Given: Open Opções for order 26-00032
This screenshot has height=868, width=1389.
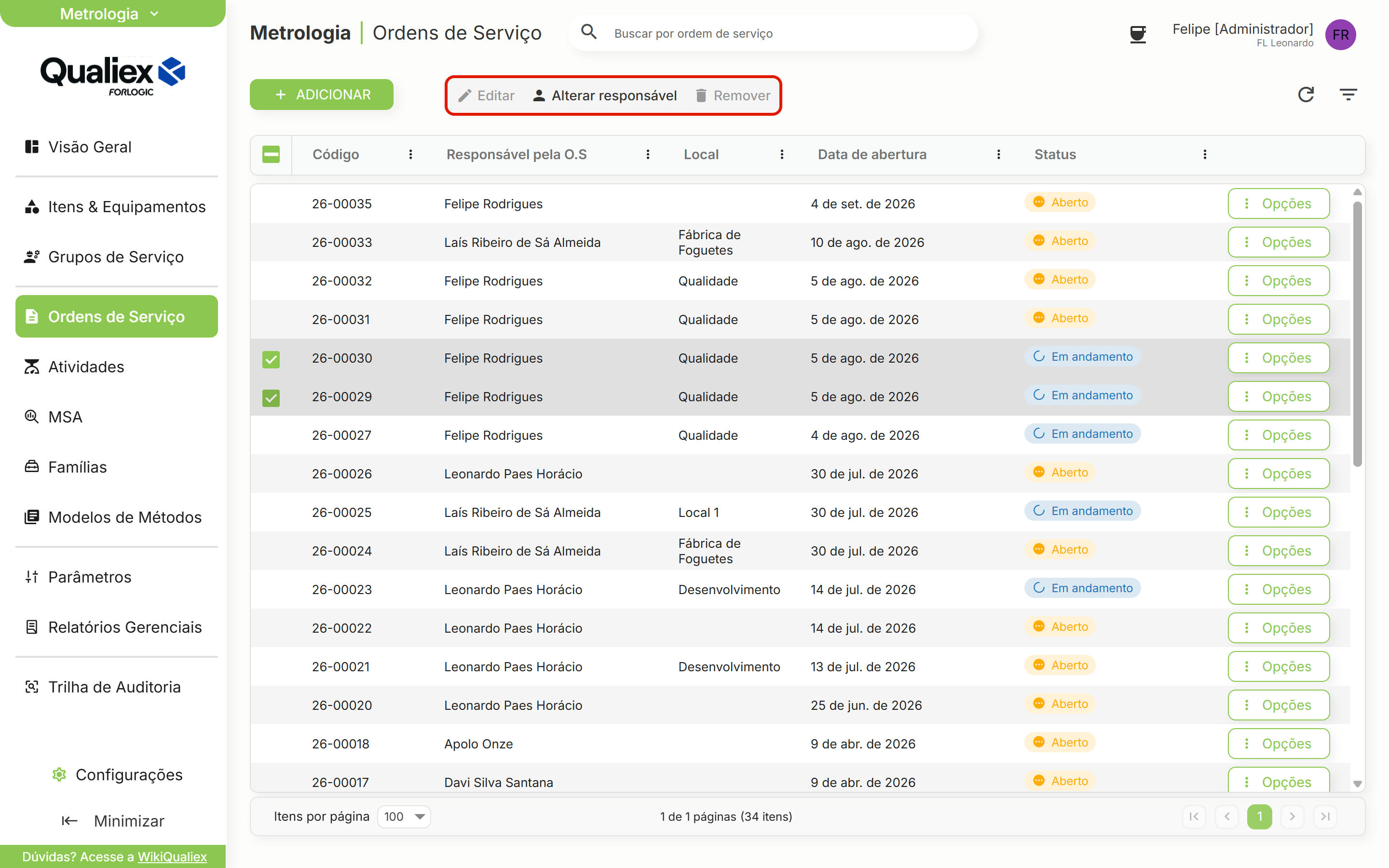Looking at the screenshot, I should pyautogui.click(x=1278, y=280).
